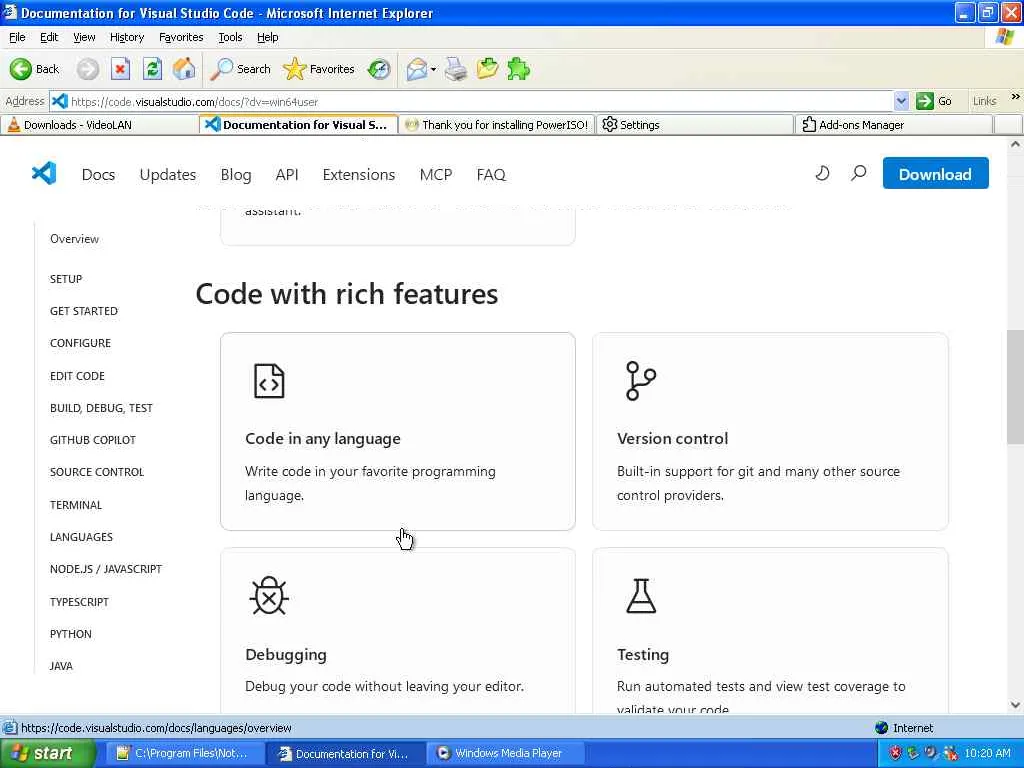Open the Search magnifier toolbar button

click(x=240, y=69)
